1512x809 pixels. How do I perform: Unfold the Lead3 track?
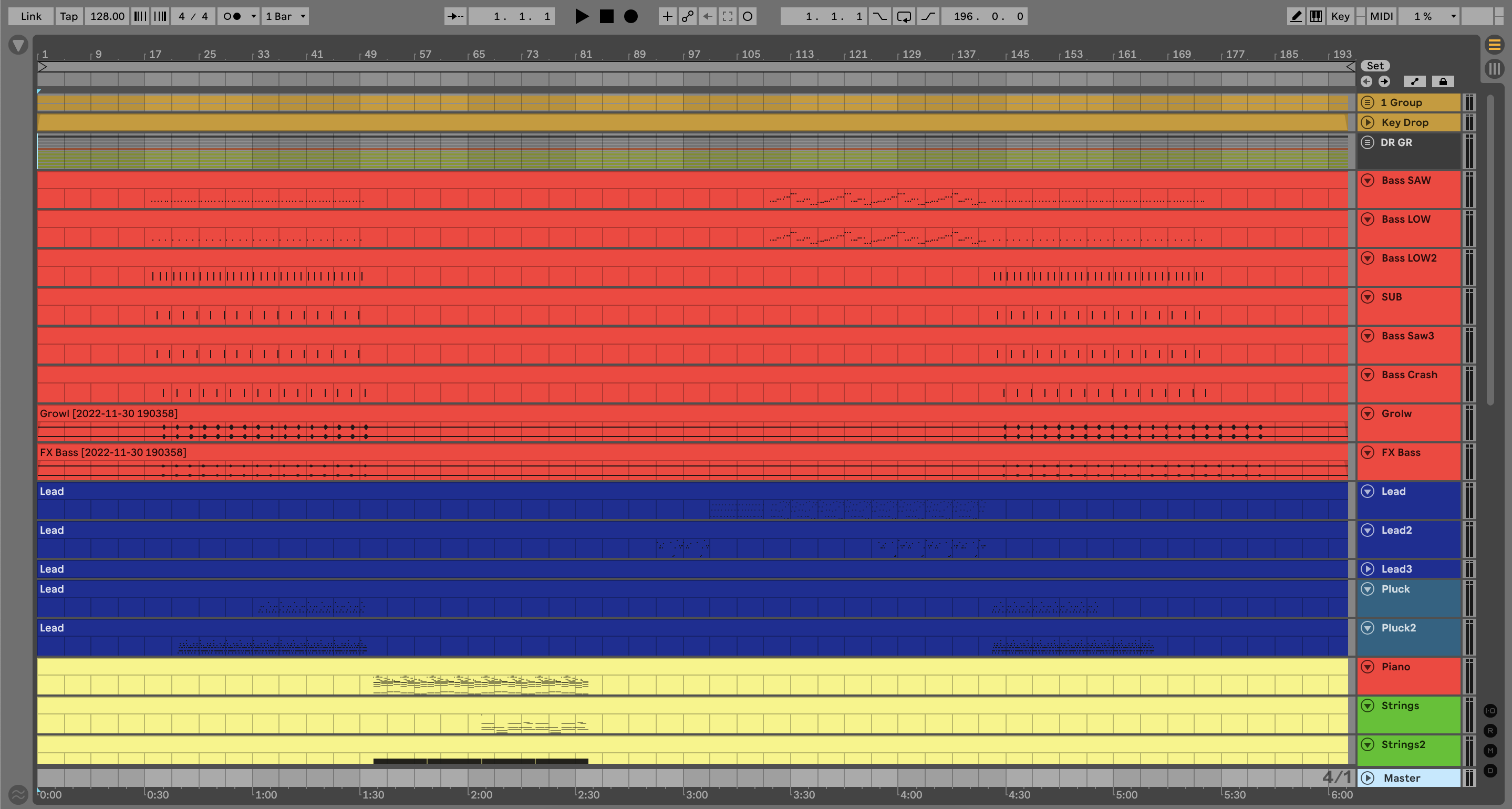[x=1368, y=569]
